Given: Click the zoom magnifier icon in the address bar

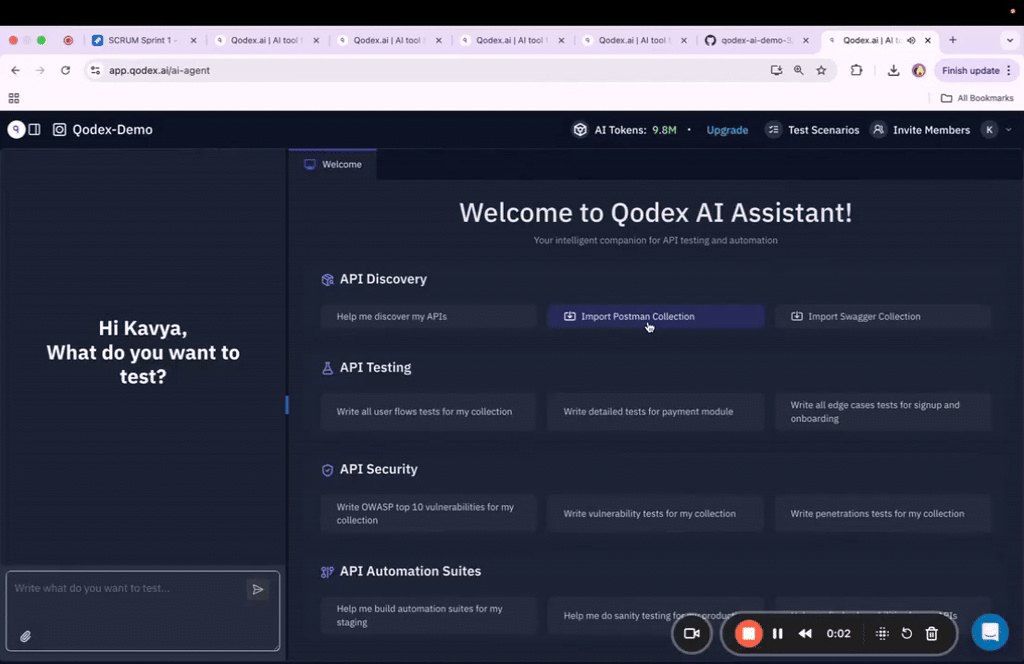Looking at the screenshot, I should [799, 70].
